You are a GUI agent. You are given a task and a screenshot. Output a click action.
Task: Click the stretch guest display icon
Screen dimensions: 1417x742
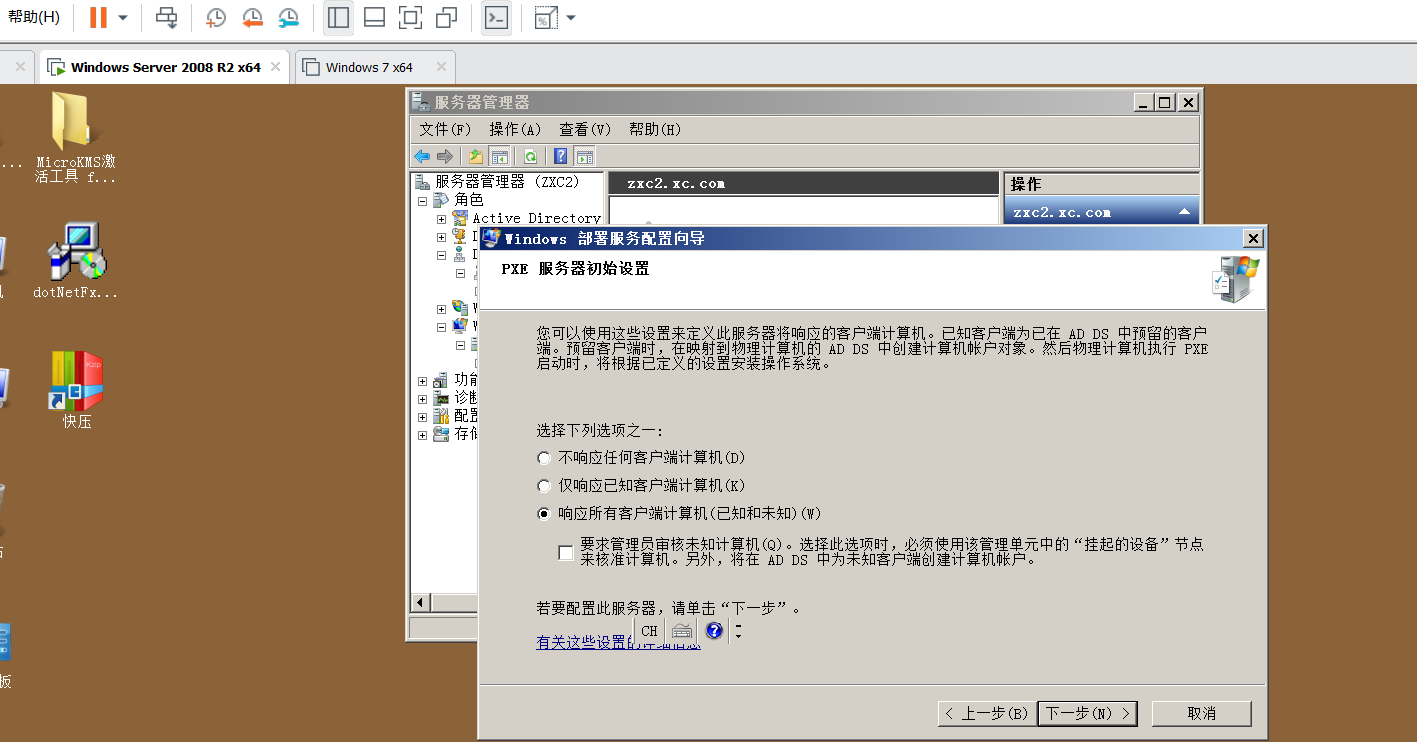(x=545, y=18)
